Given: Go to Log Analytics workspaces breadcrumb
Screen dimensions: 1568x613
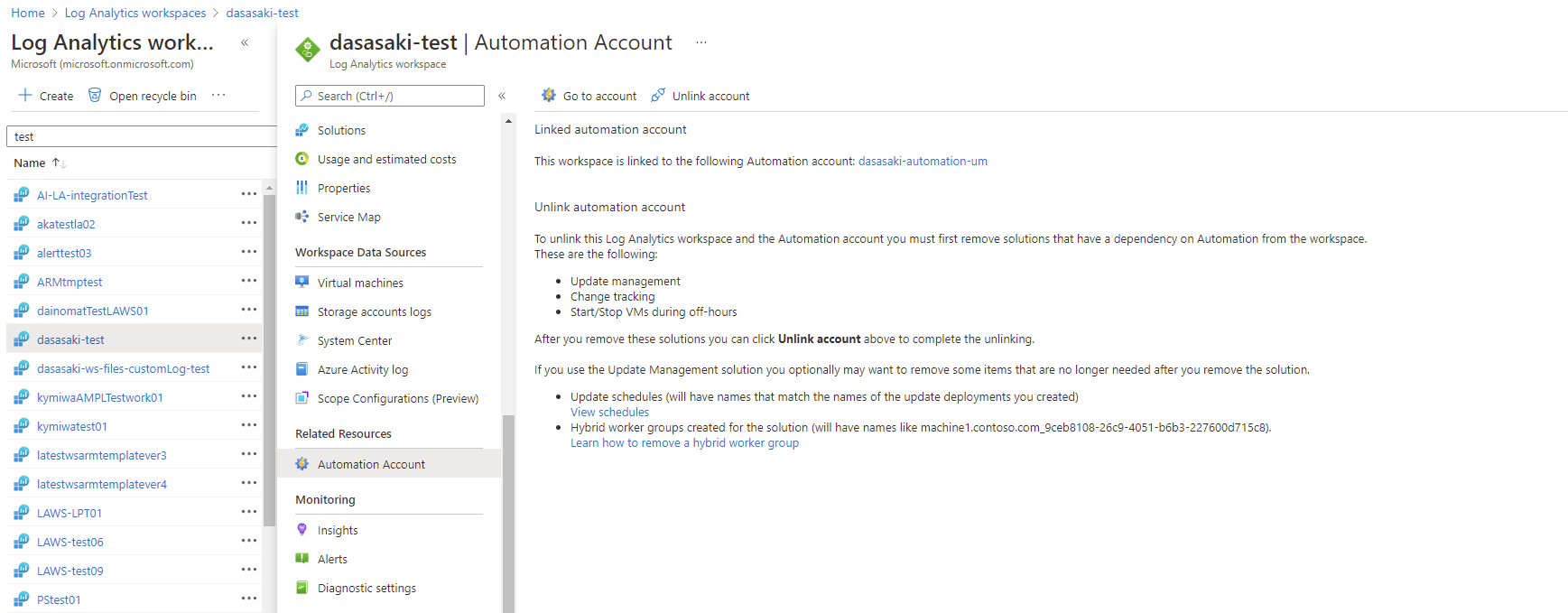Looking at the screenshot, I should click(x=135, y=13).
